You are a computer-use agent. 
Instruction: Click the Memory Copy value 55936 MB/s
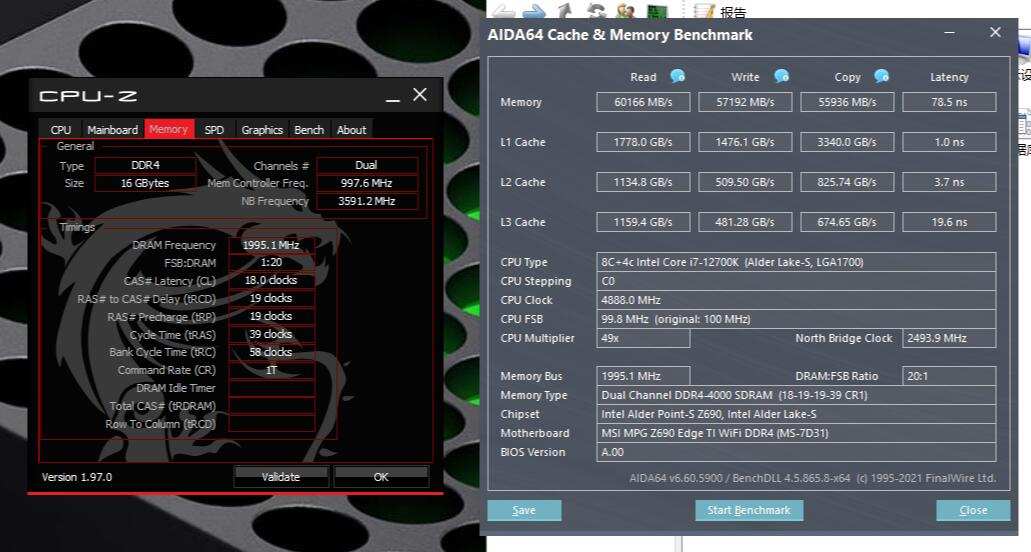(847, 102)
